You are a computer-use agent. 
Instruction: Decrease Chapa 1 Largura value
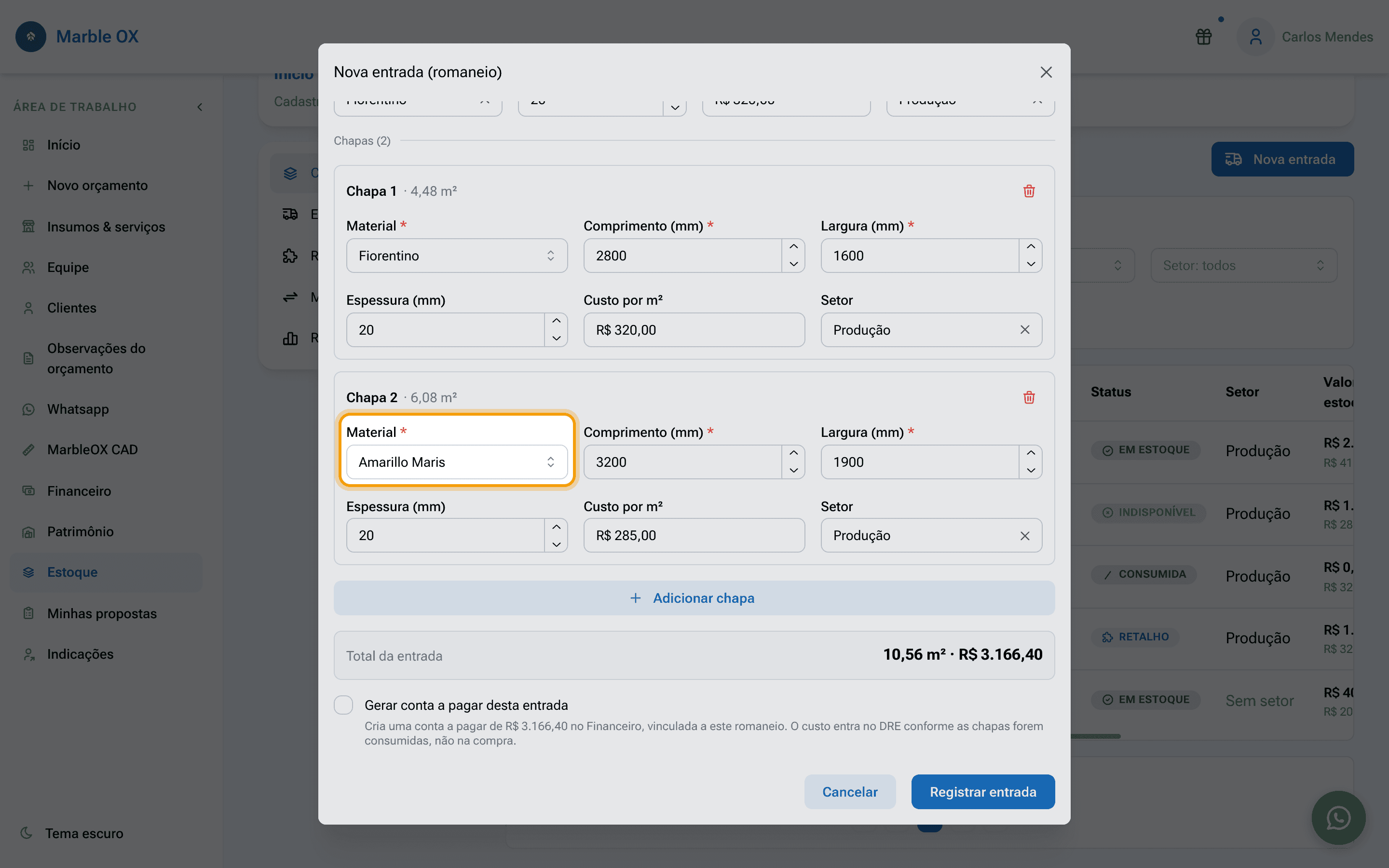[1031, 264]
